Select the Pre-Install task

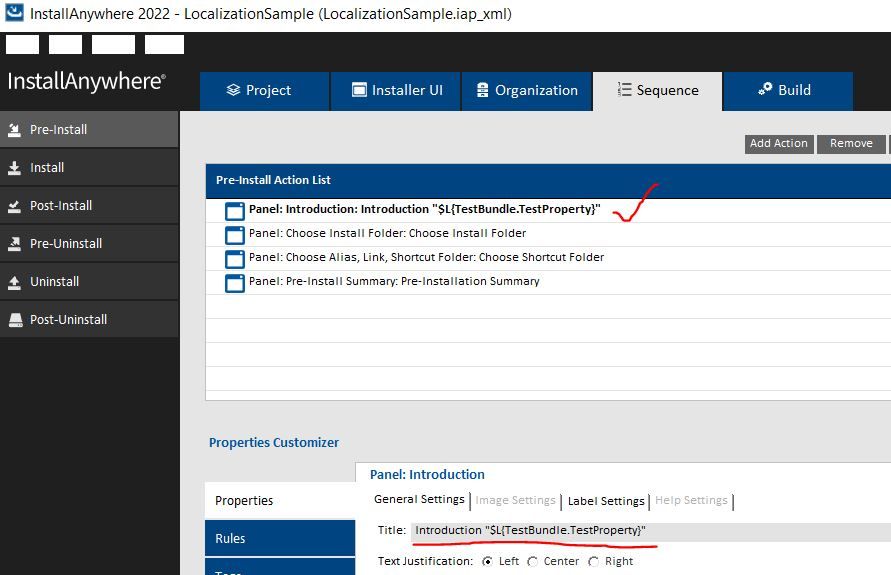[89, 130]
